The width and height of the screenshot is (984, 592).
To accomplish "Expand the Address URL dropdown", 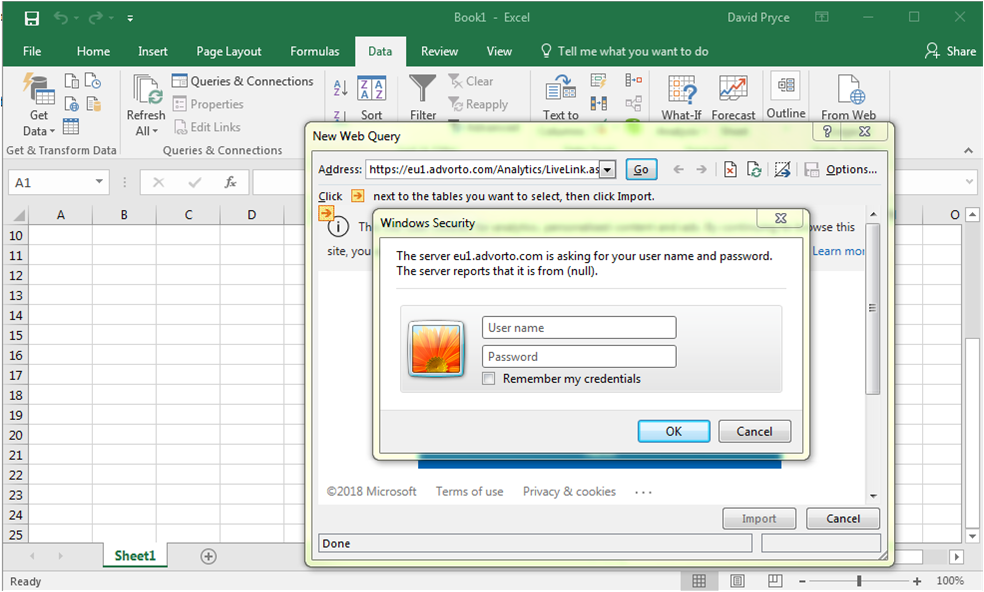I will 607,170.
